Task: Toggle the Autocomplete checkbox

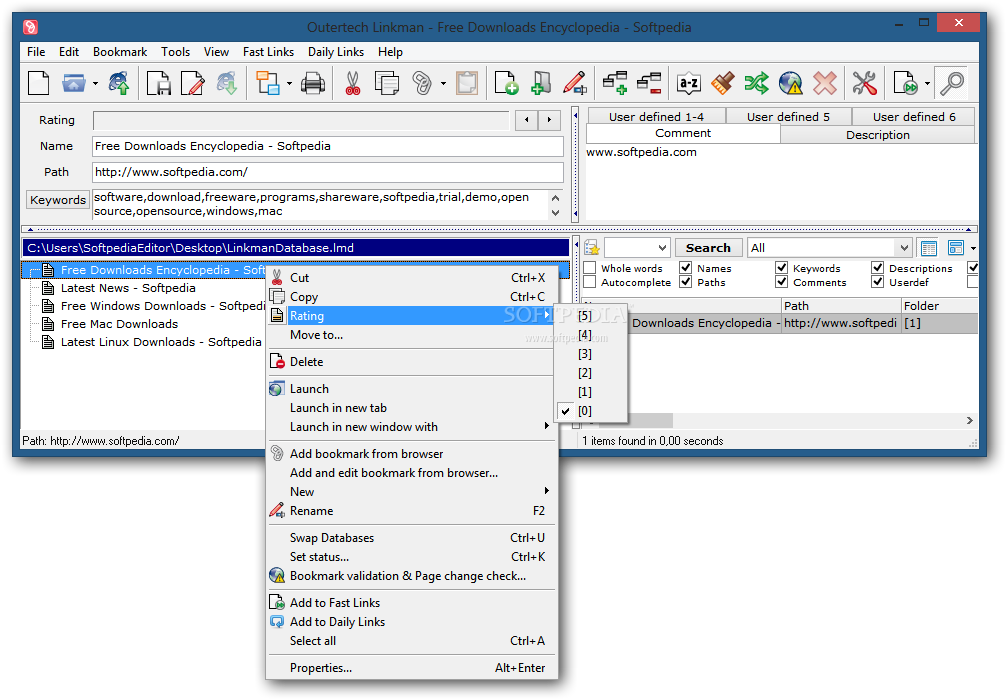Action: click(590, 282)
